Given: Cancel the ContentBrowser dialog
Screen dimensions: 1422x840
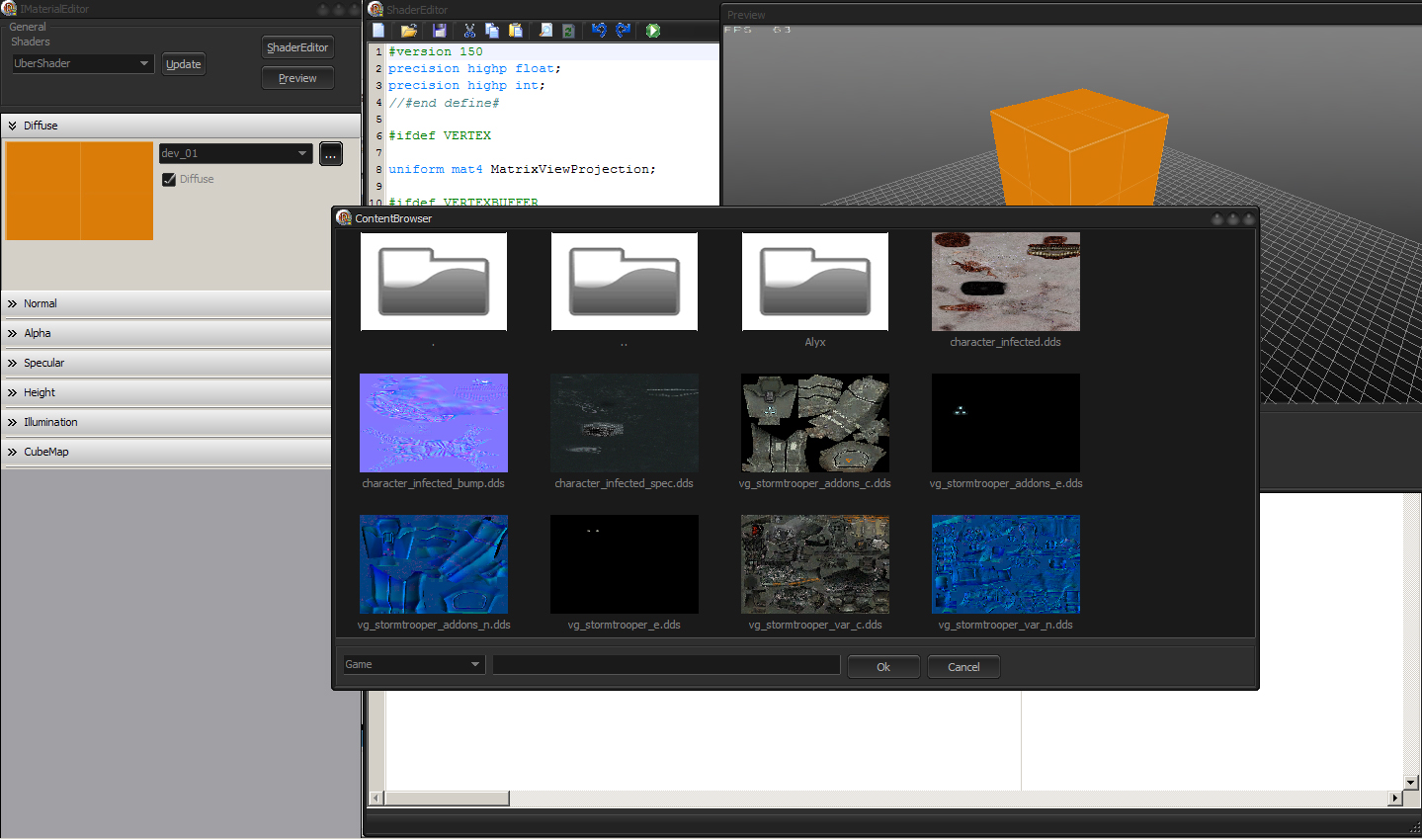Looking at the screenshot, I should [963, 667].
